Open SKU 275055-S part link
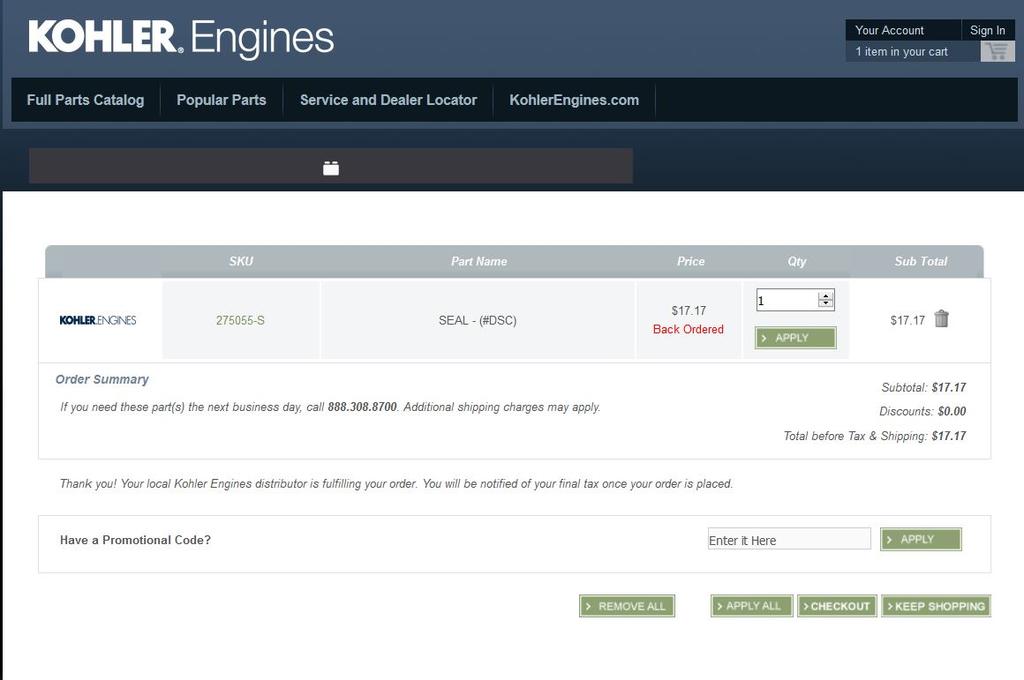The height and width of the screenshot is (680, 1024). 240,320
